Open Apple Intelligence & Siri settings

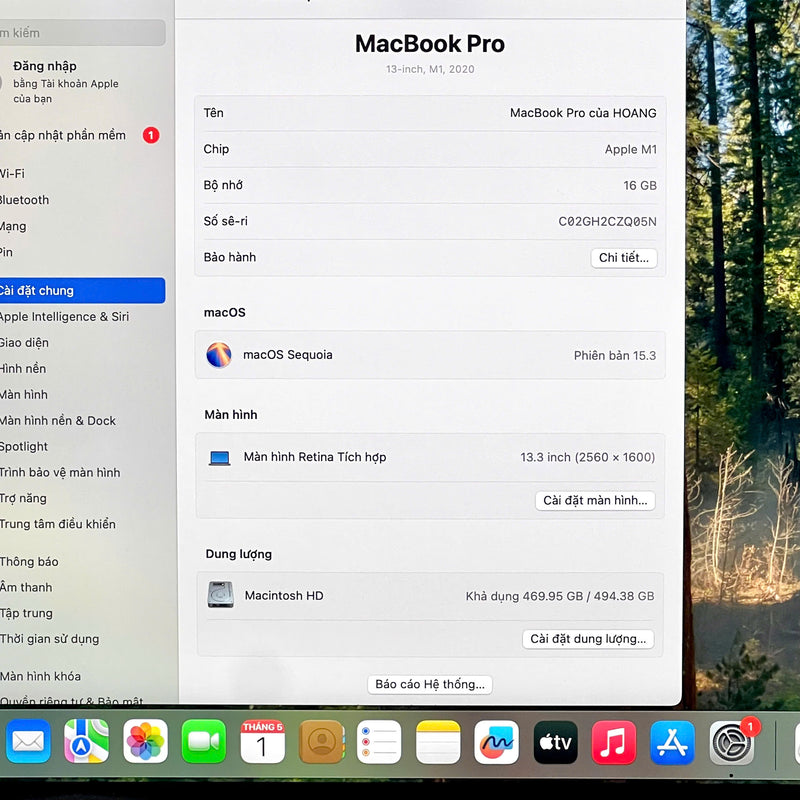(64, 316)
